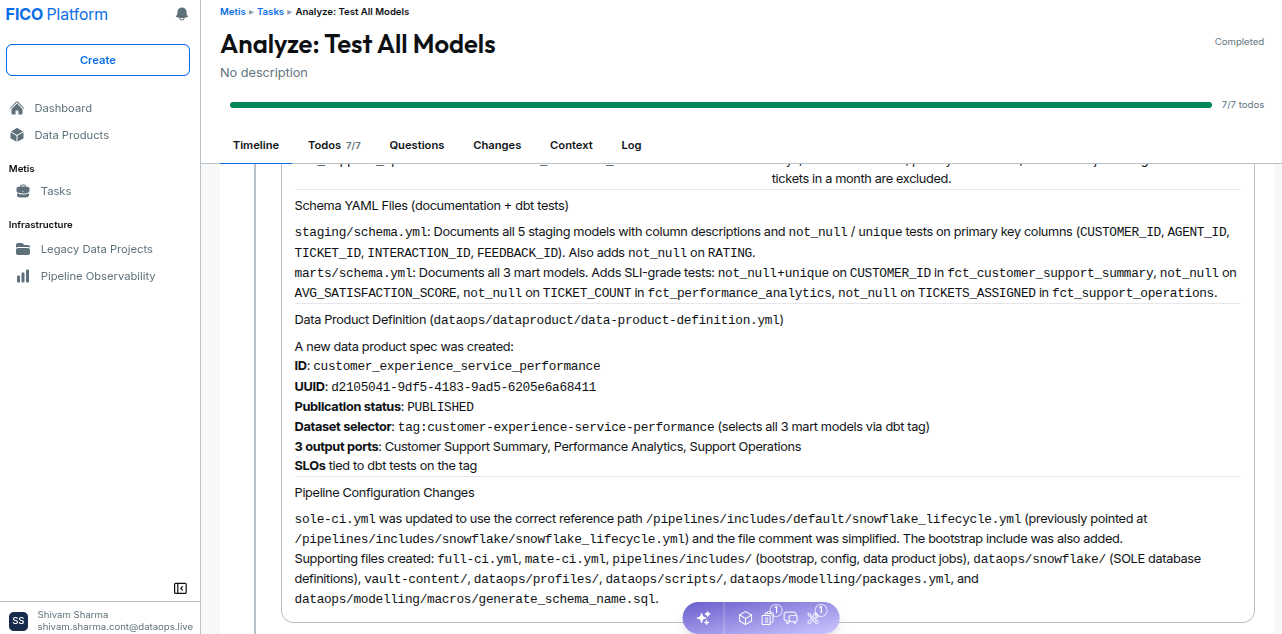Follow the Metis breadcrumb link

[x=232, y=12]
